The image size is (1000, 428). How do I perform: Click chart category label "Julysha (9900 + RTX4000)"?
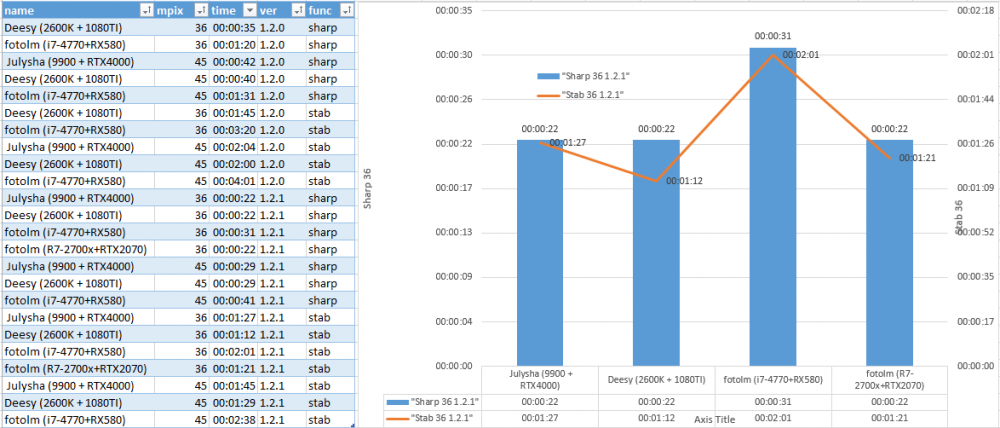540,380
